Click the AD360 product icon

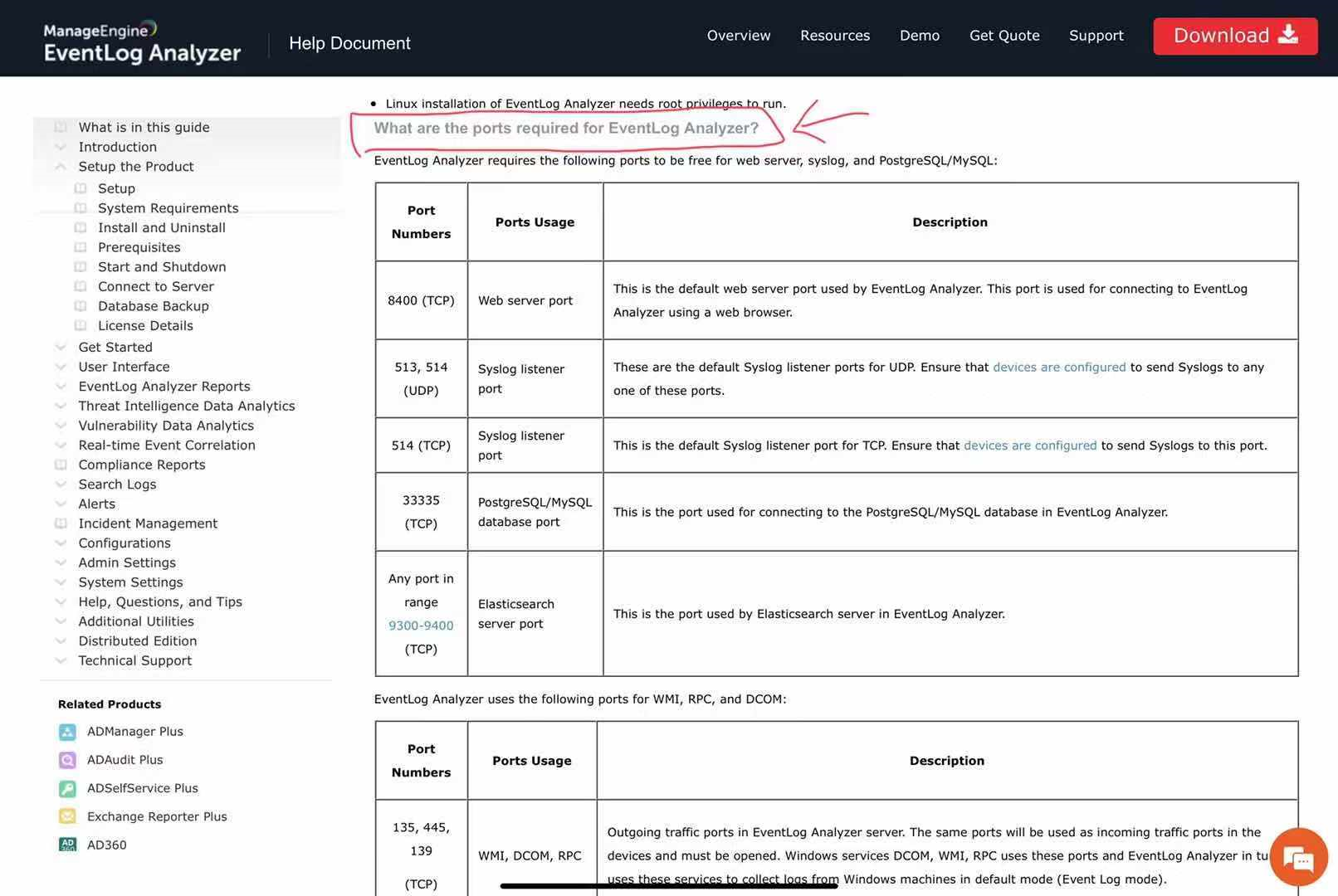coord(67,845)
